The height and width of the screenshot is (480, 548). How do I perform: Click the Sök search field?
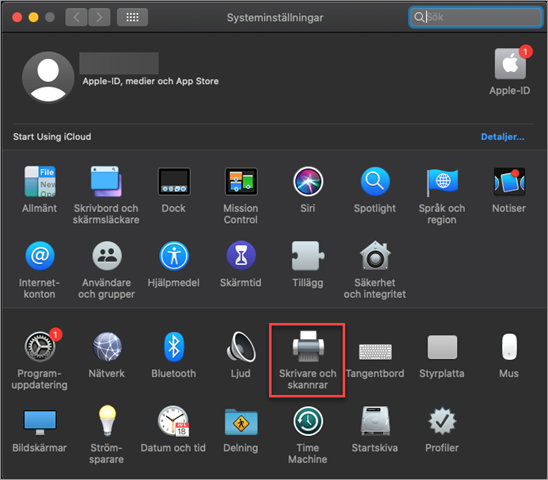click(475, 17)
